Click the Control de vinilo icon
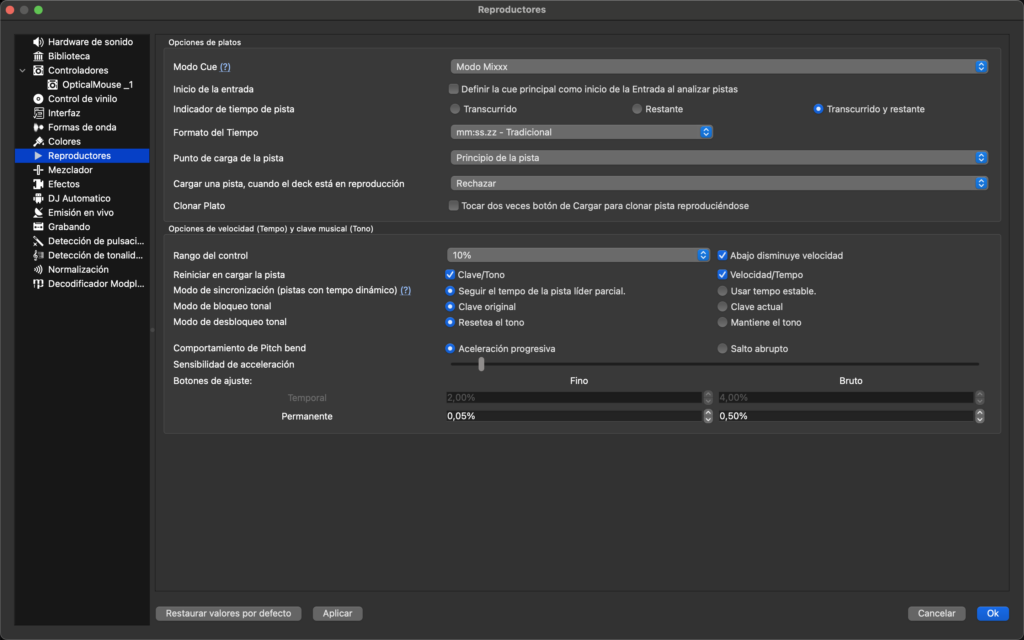 (x=39, y=99)
